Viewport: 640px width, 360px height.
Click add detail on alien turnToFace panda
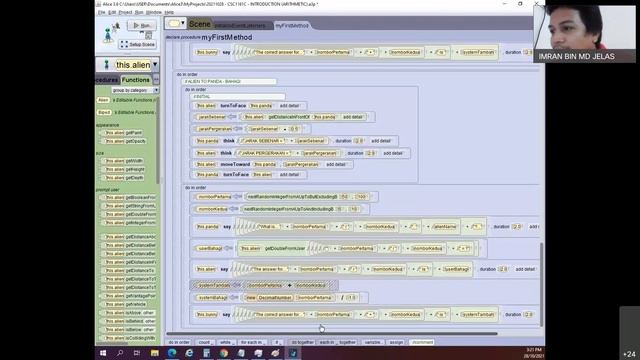[289, 106]
